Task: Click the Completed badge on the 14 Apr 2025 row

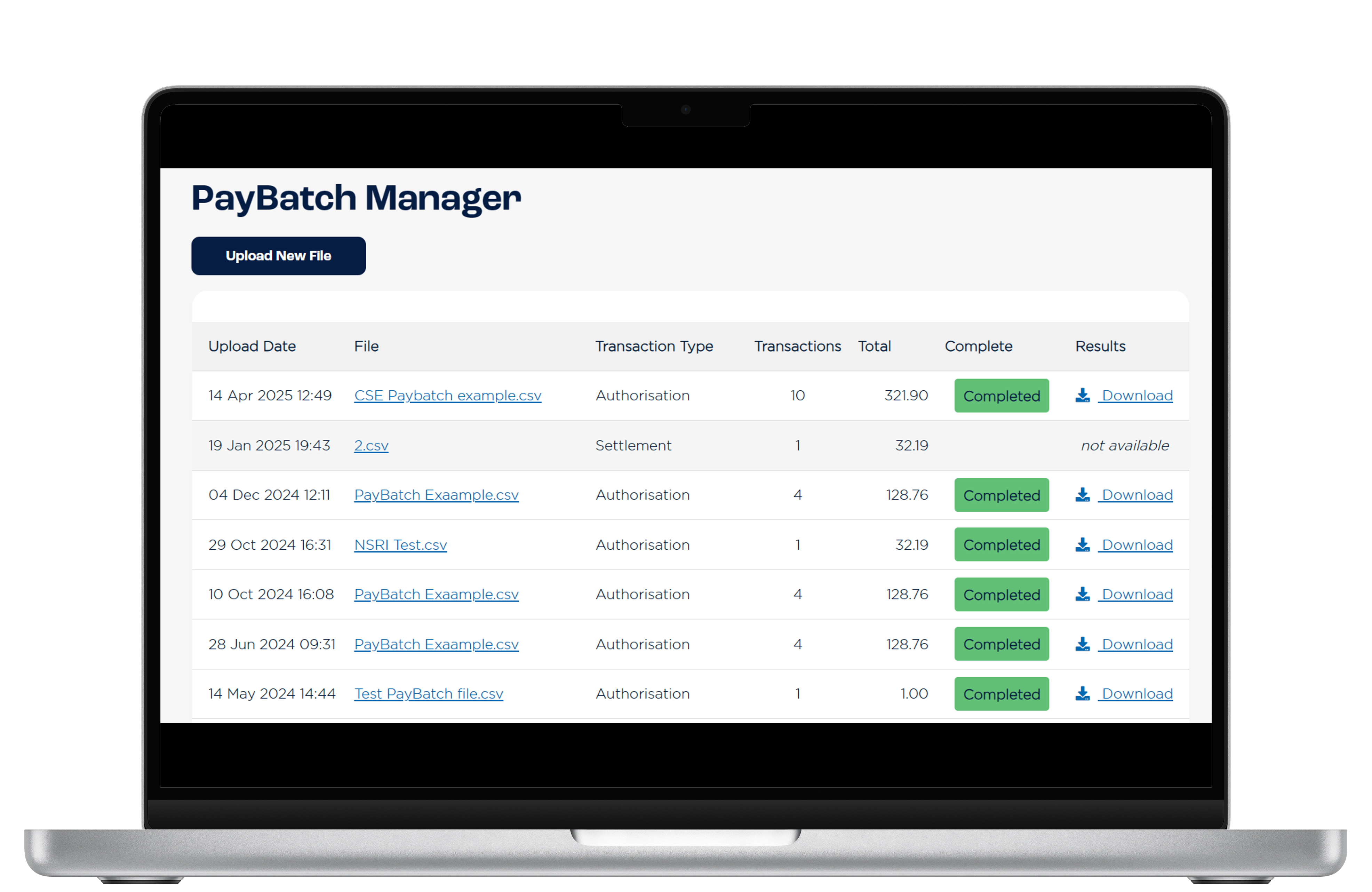Action: pos(1001,396)
